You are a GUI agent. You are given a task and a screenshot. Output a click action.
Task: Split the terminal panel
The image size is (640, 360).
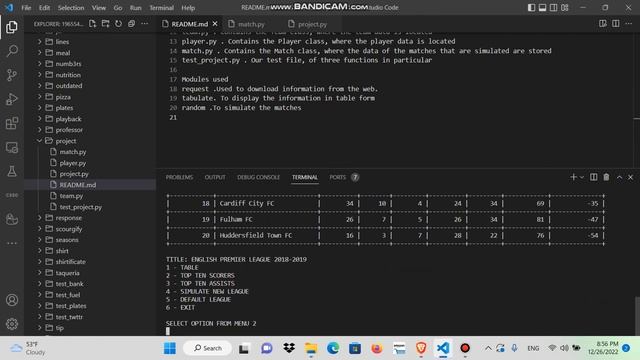[593, 177]
